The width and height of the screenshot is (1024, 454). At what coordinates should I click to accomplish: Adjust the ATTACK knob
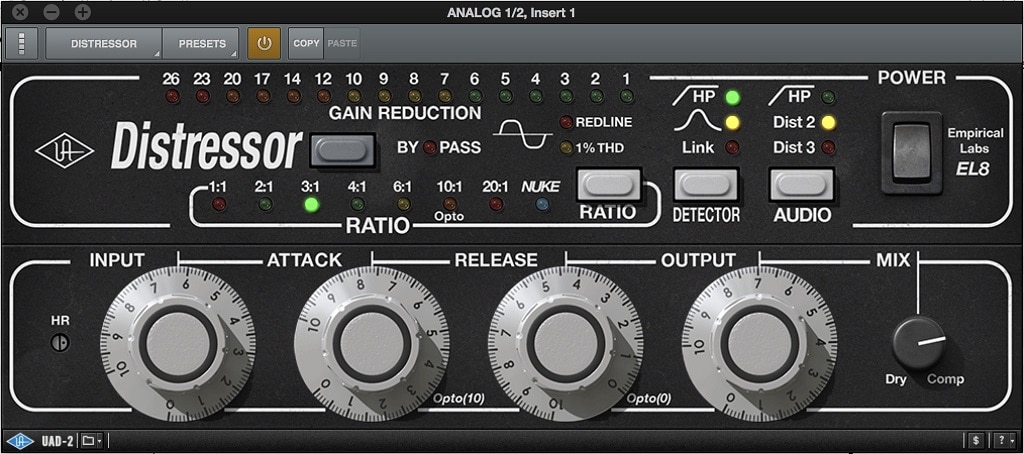tap(371, 343)
